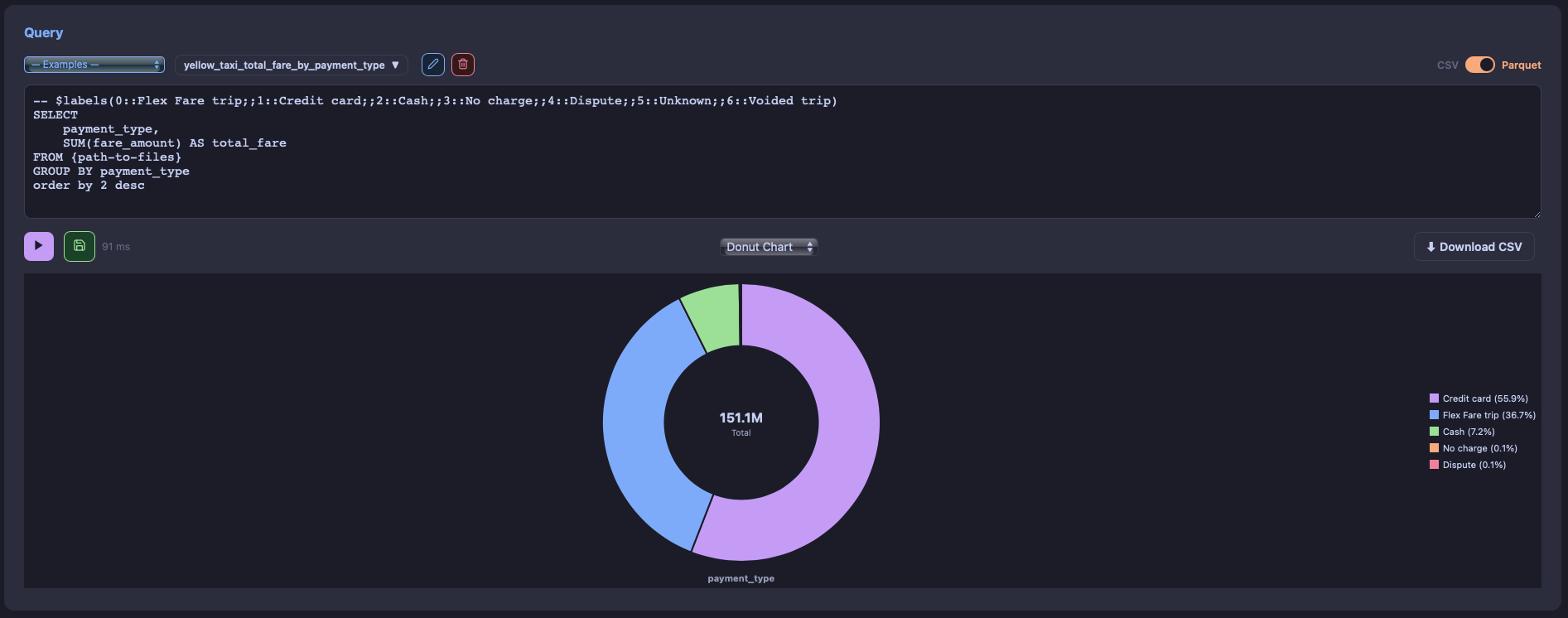Click the 91 ms execution time

pos(116,247)
